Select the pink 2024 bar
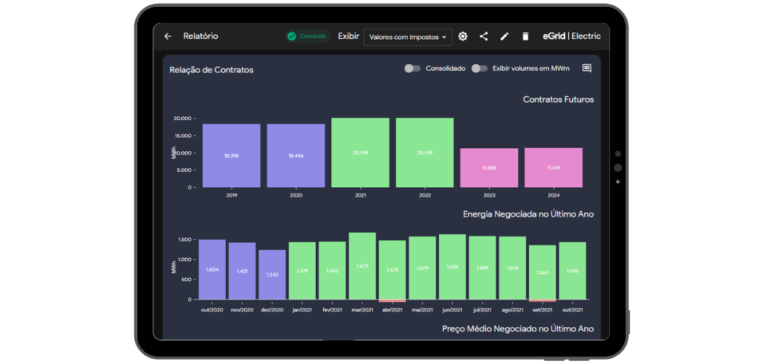Screen dimensions: 768x364 click(x=553, y=168)
